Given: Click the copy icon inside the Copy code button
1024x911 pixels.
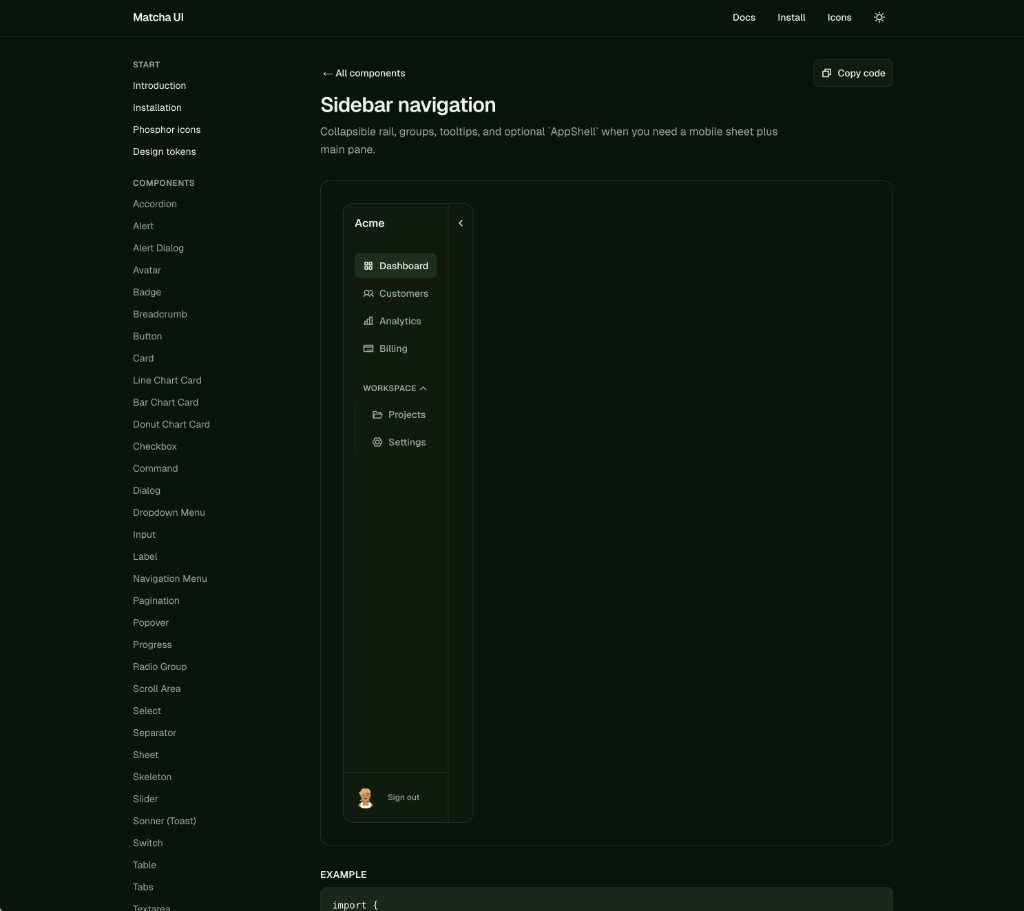Looking at the screenshot, I should pos(826,73).
